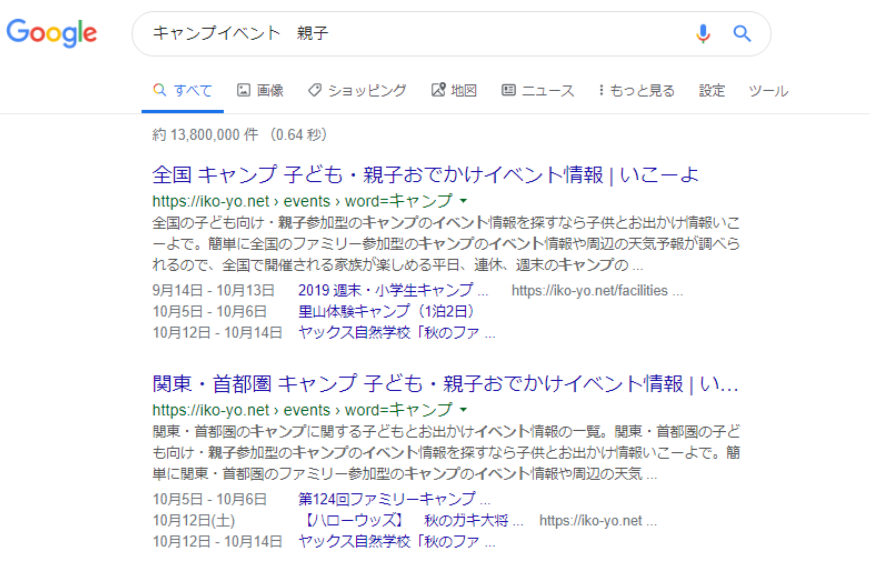
Task: Open 設定 in the search bar
Action: [712, 90]
